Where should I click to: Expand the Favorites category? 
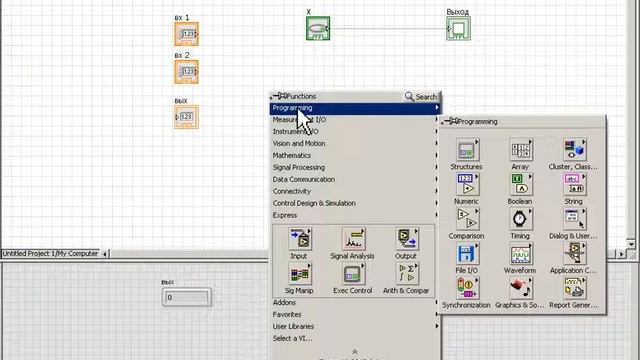tap(355, 315)
